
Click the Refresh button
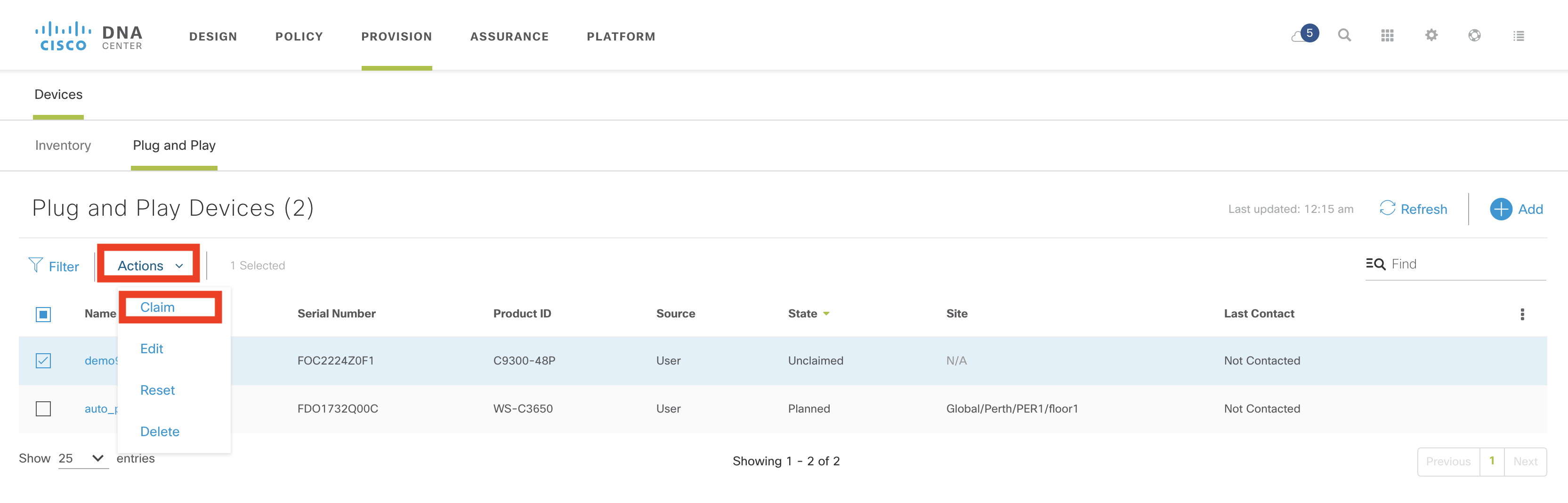click(1413, 210)
